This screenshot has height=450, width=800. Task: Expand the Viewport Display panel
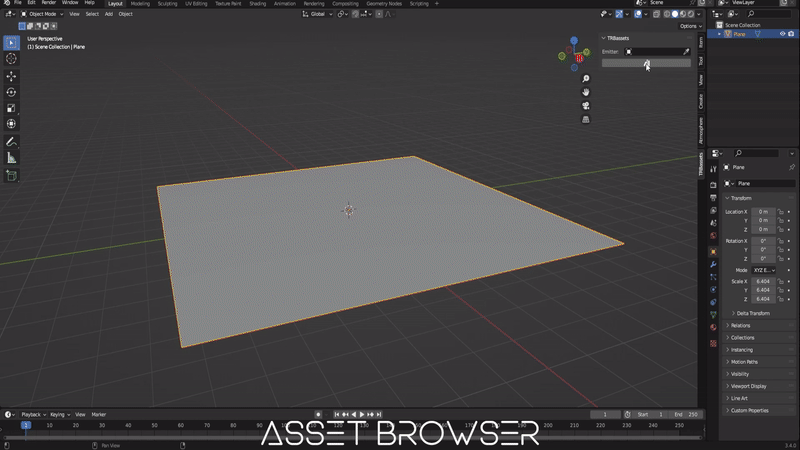(x=748, y=386)
